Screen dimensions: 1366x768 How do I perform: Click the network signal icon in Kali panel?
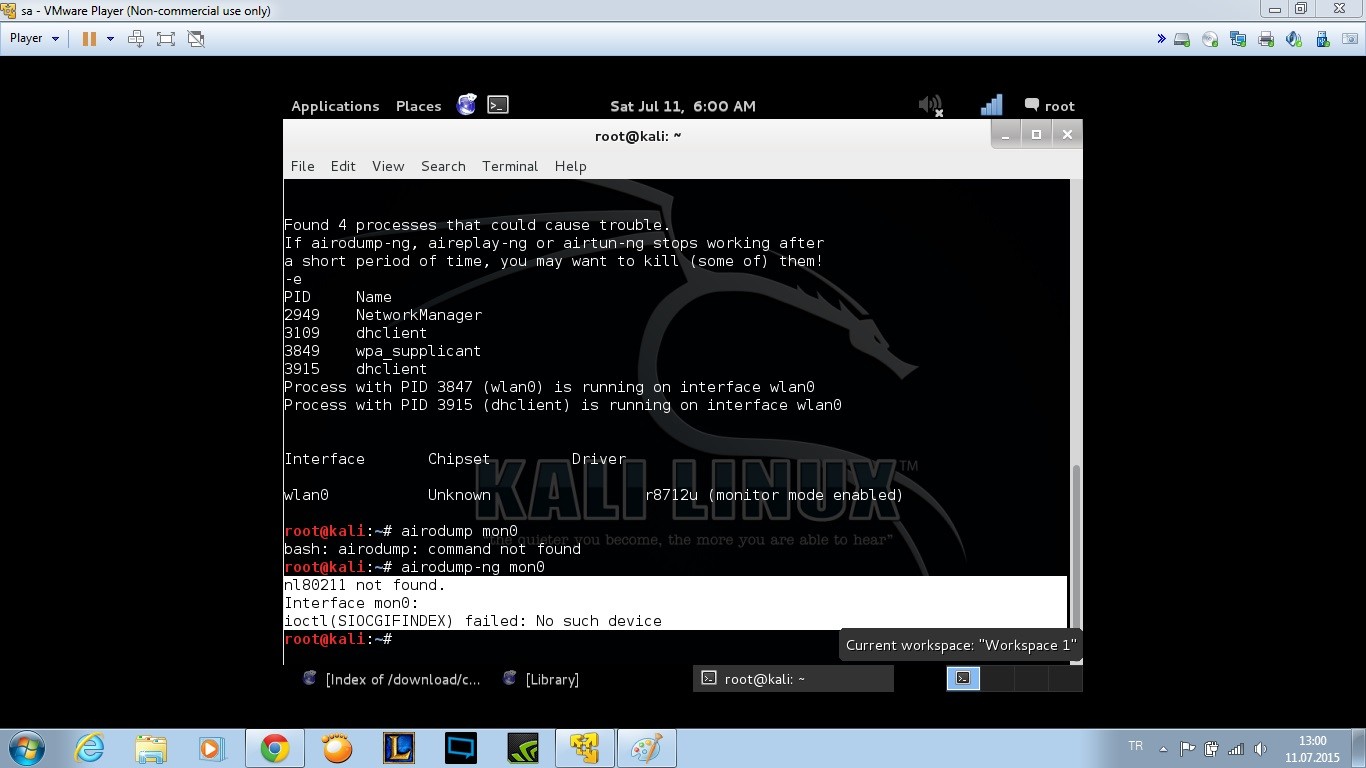click(x=991, y=105)
